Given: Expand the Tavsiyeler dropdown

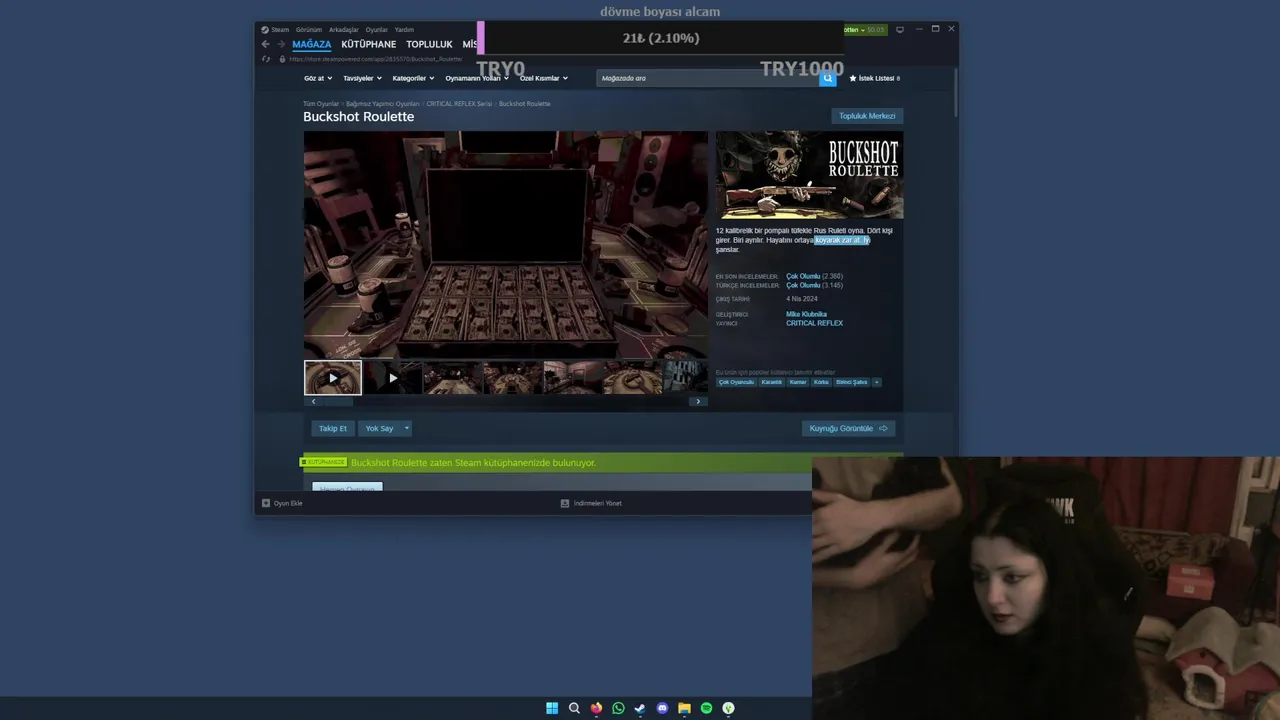Looking at the screenshot, I should coord(362,78).
